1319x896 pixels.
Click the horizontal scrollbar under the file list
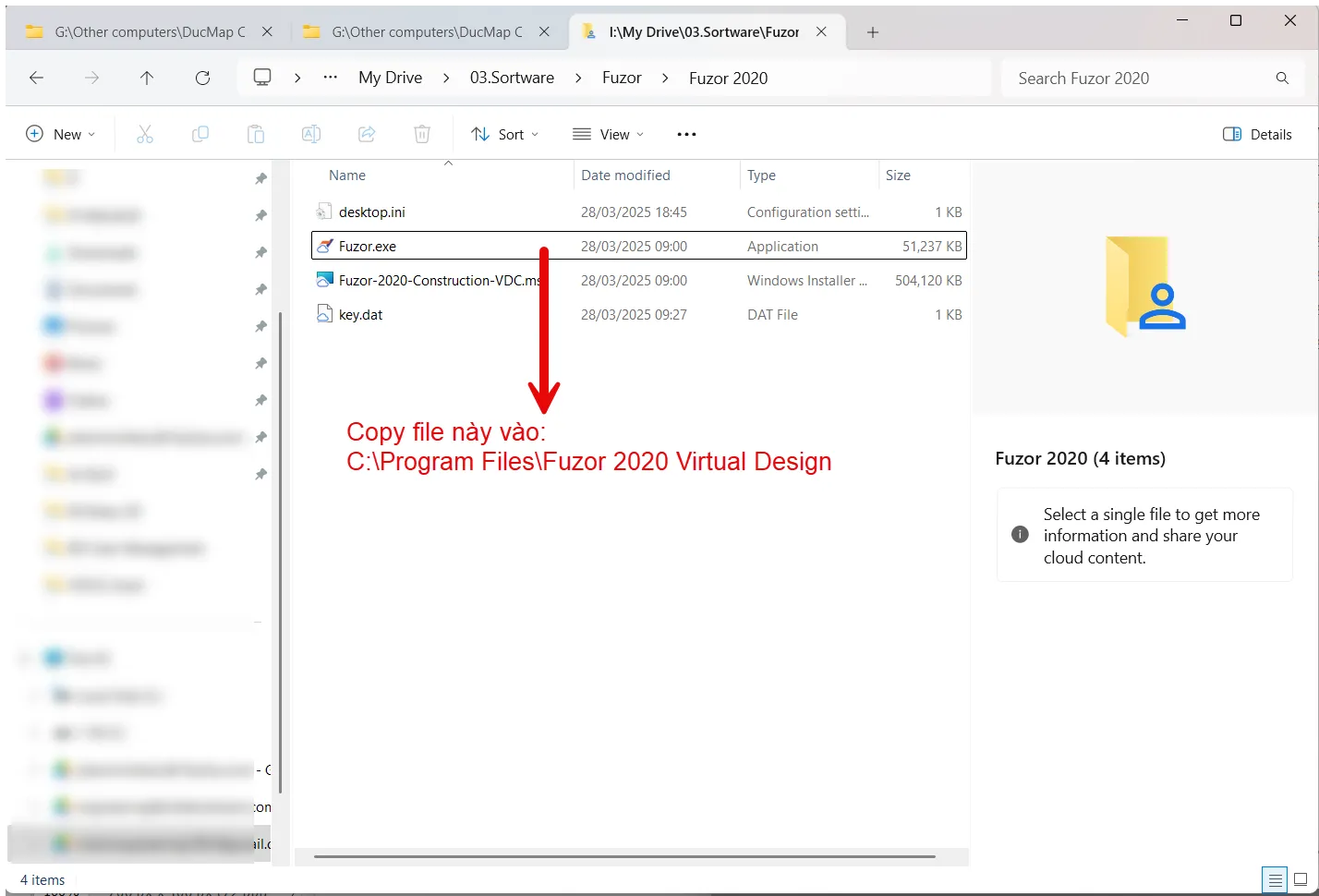pyautogui.click(x=624, y=856)
